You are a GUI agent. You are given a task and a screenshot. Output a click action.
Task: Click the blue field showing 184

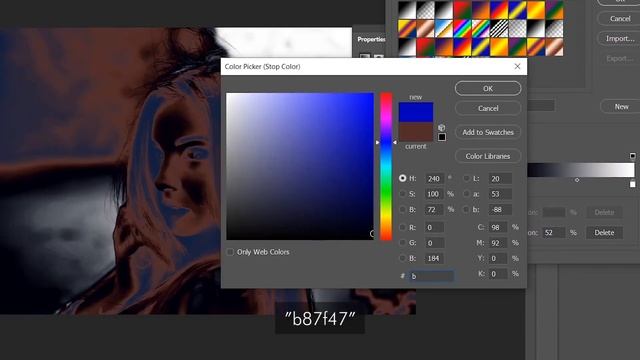click(434, 258)
